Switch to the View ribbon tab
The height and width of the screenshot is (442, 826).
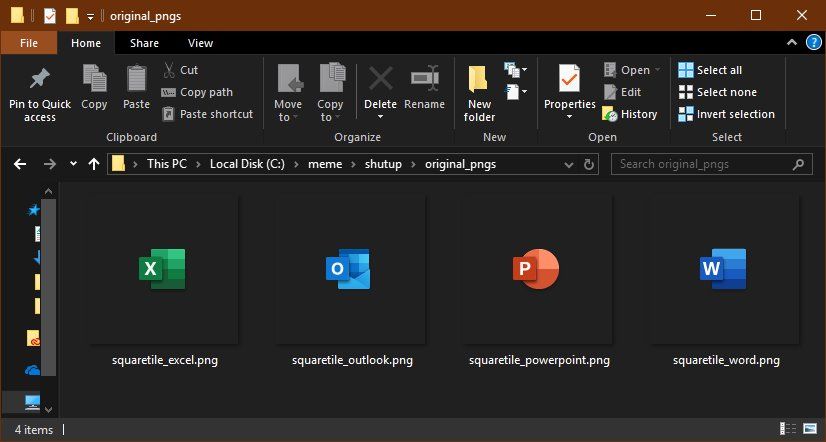click(x=200, y=43)
